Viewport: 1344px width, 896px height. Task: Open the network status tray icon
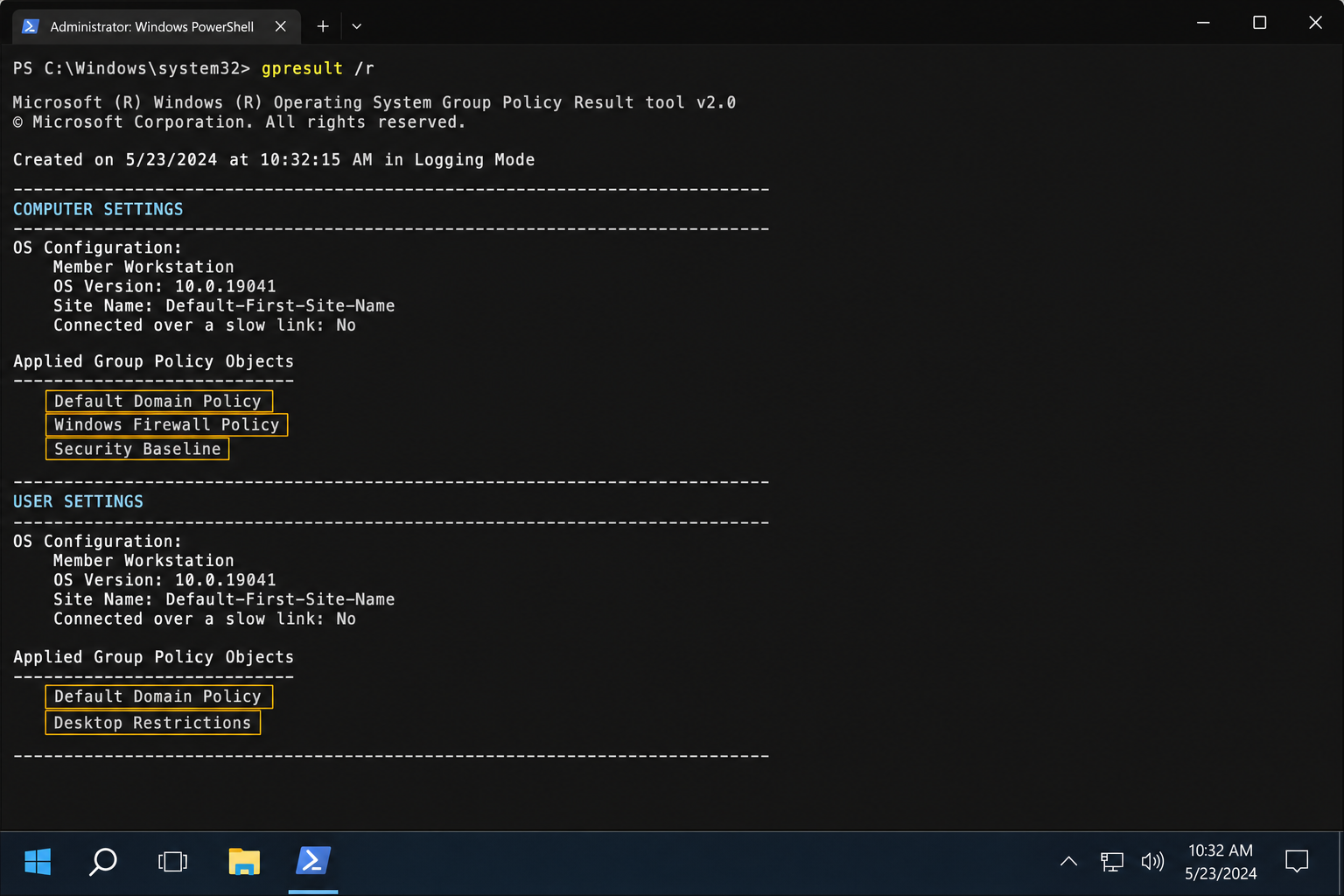(1111, 862)
